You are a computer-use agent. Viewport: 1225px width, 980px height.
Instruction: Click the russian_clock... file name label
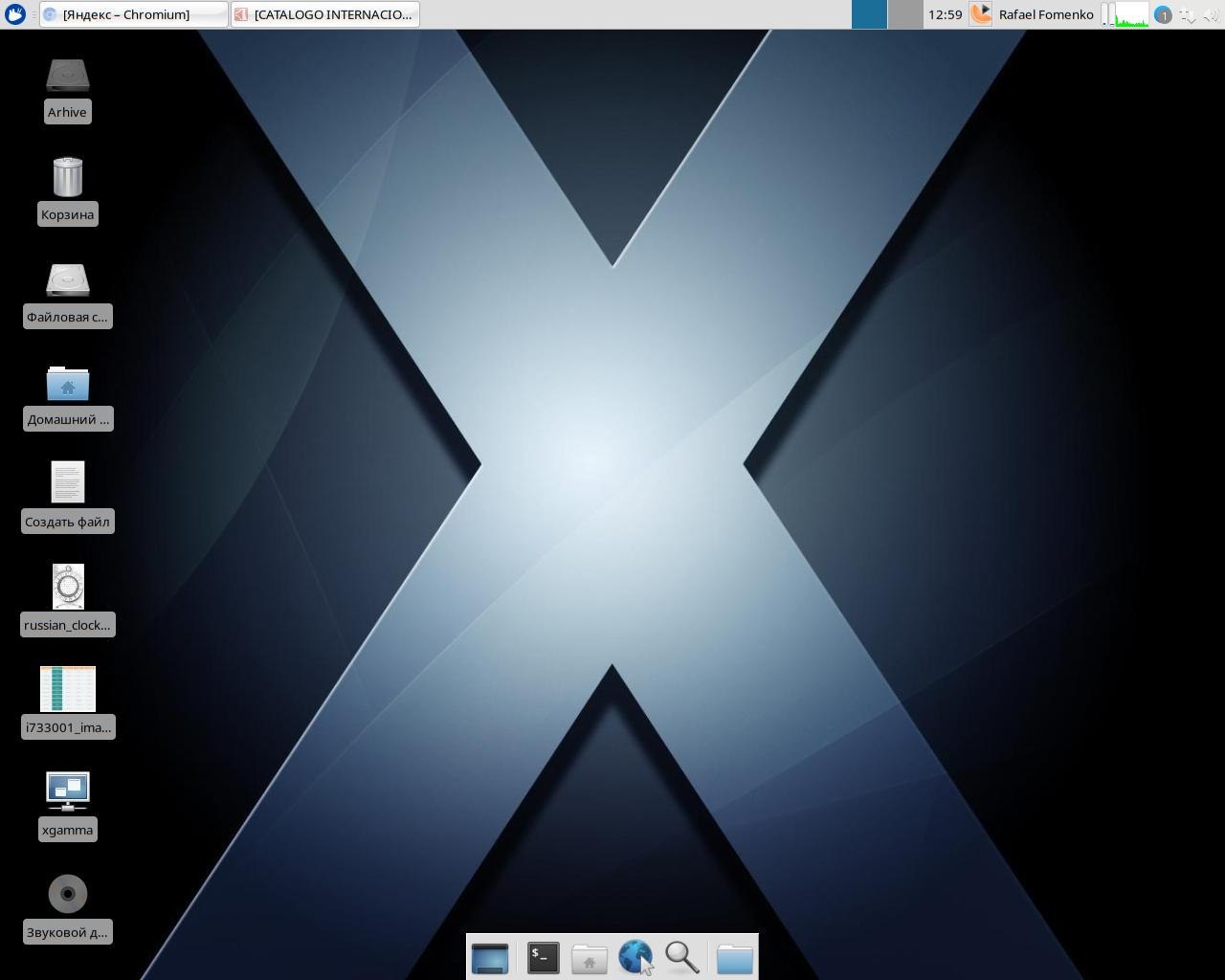(67, 625)
